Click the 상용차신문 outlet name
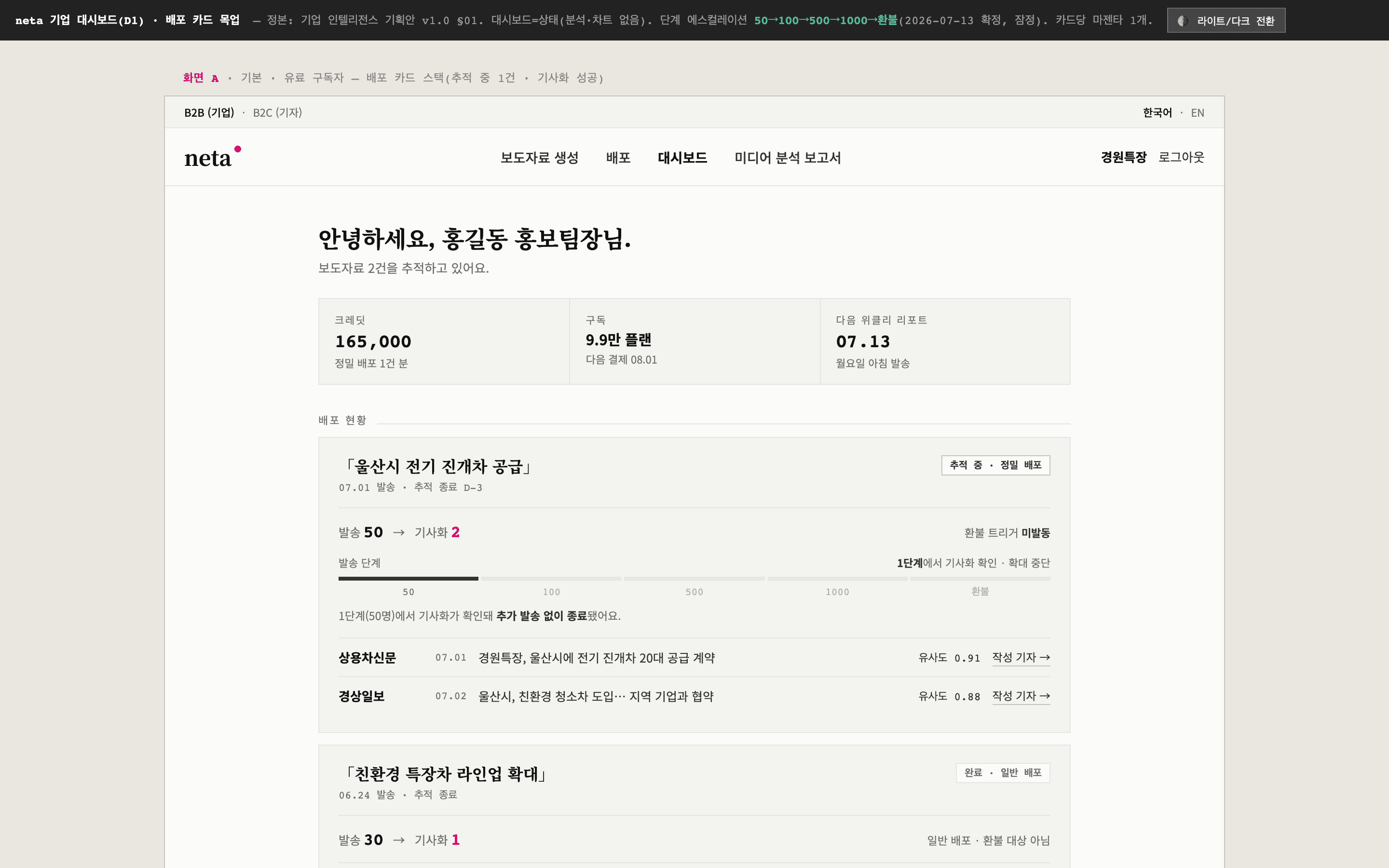The height and width of the screenshot is (868, 1389). (x=368, y=658)
